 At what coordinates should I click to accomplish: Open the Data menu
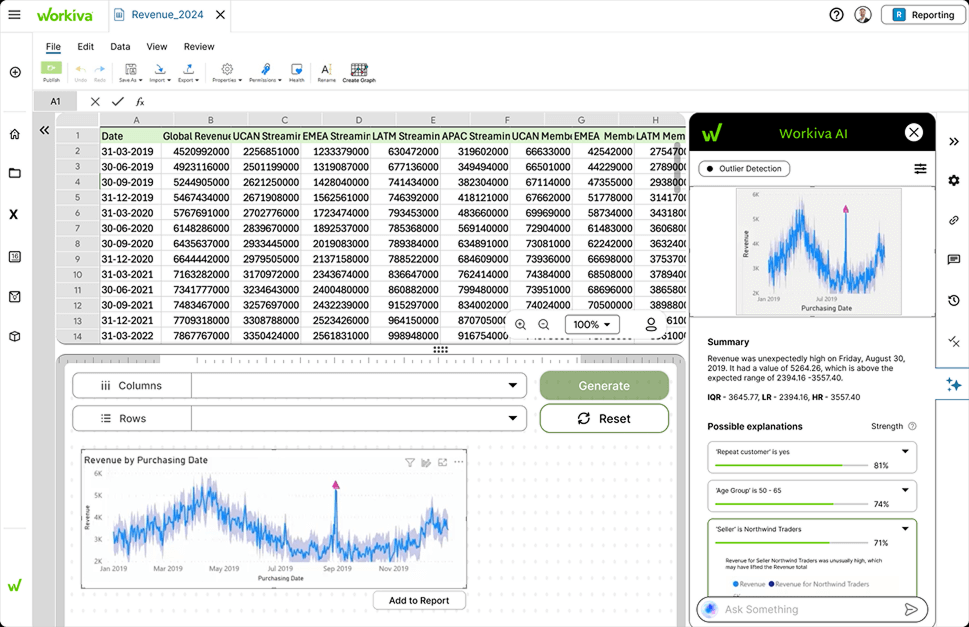click(120, 46)
